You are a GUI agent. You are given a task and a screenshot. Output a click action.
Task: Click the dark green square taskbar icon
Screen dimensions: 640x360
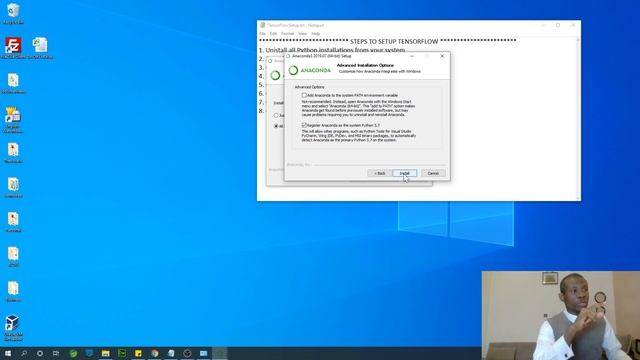pos(122,353)
